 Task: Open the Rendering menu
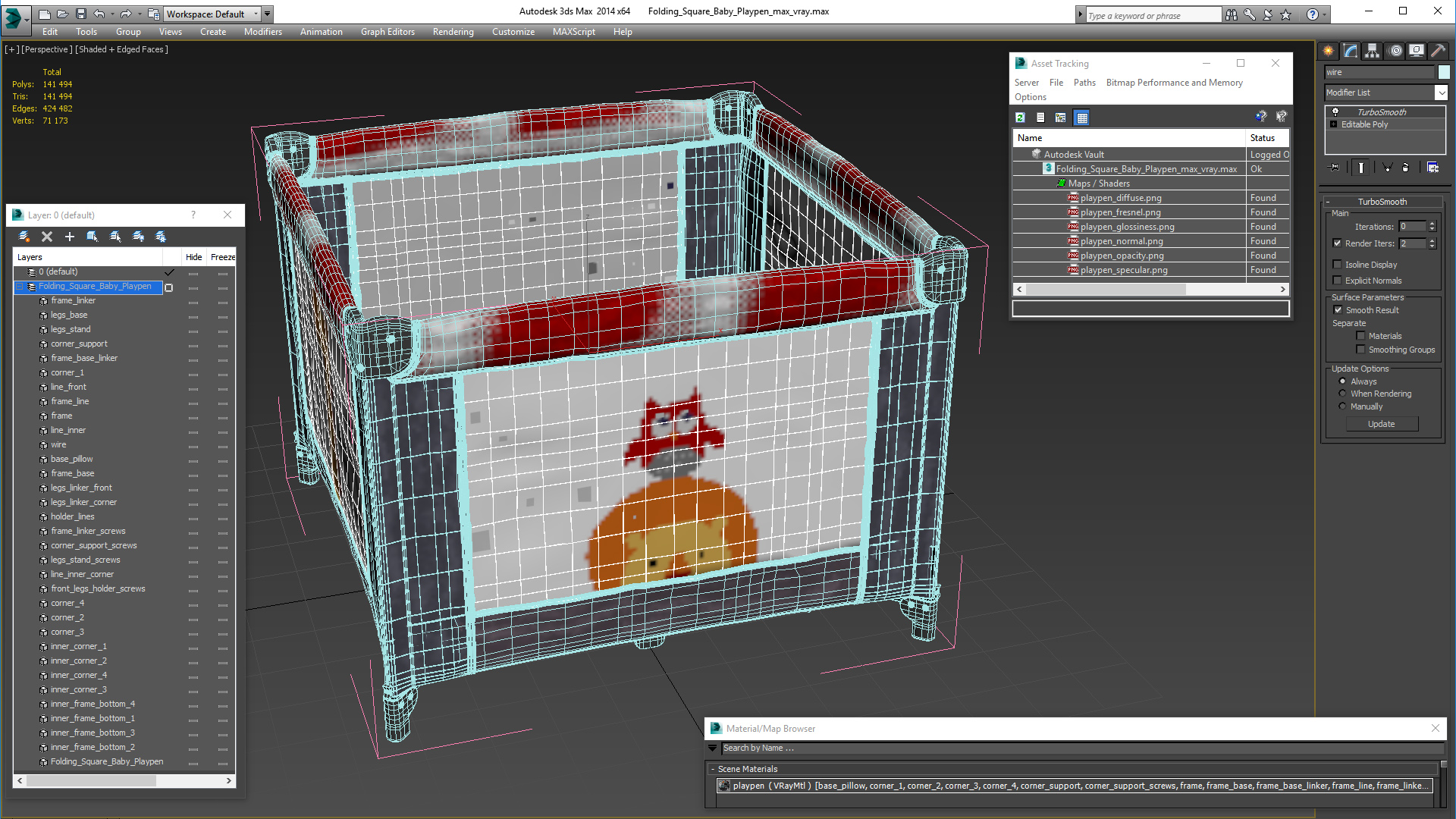click(x=453, y=32)
